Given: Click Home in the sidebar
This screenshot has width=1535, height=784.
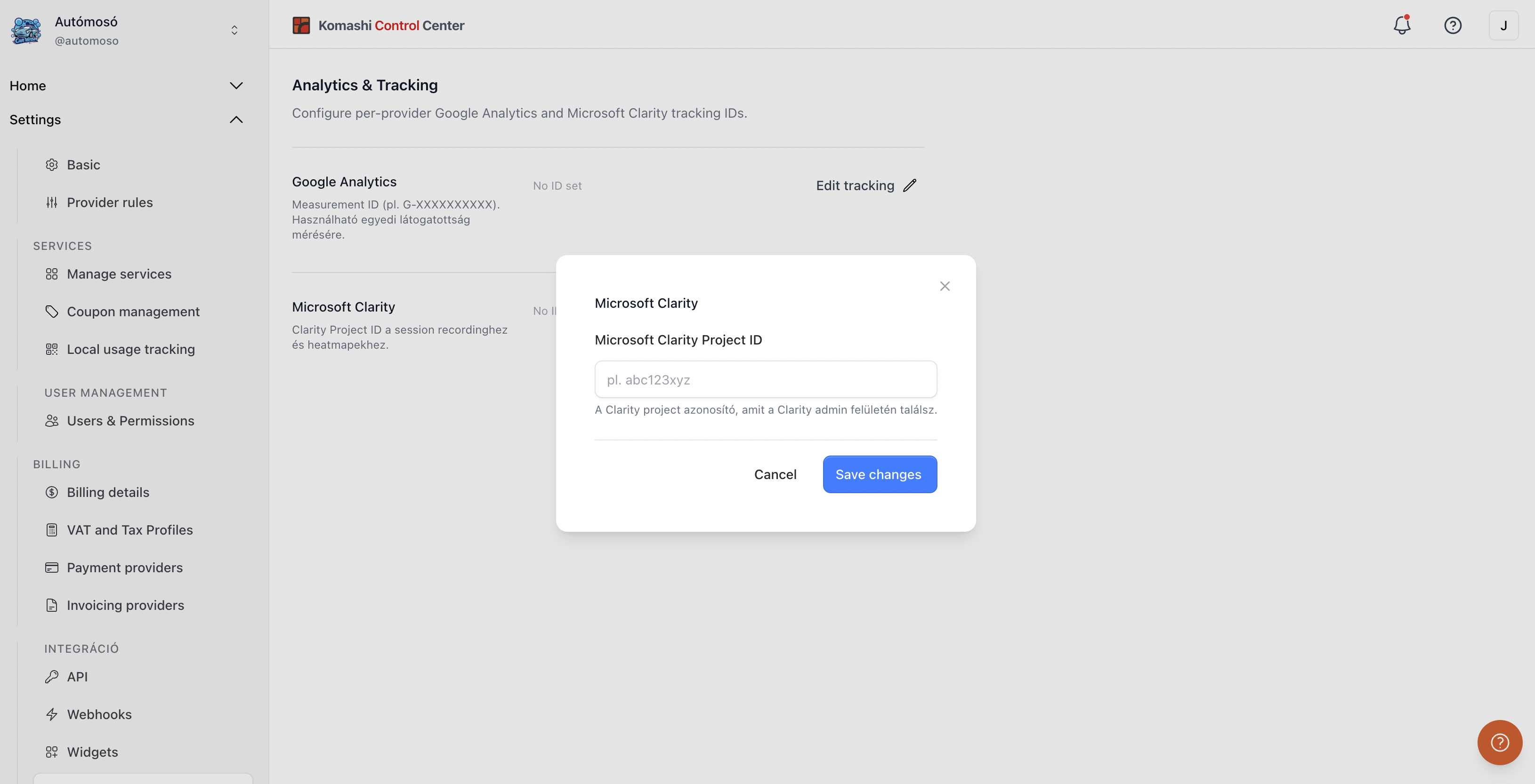Looking at the screenshot, I should (x=27, y=85).
